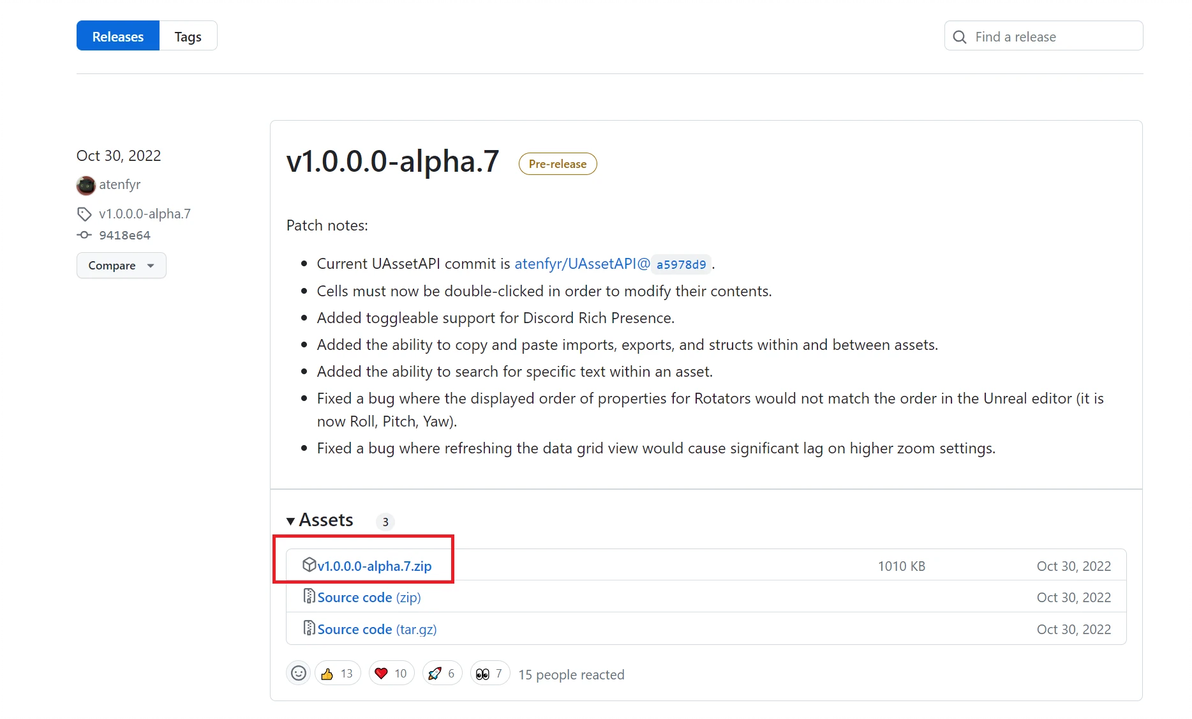Click the package icon for v1.0.0.0-alpha.7.zip
This screenshot has width=1192, height=719.
click(309, 565)
